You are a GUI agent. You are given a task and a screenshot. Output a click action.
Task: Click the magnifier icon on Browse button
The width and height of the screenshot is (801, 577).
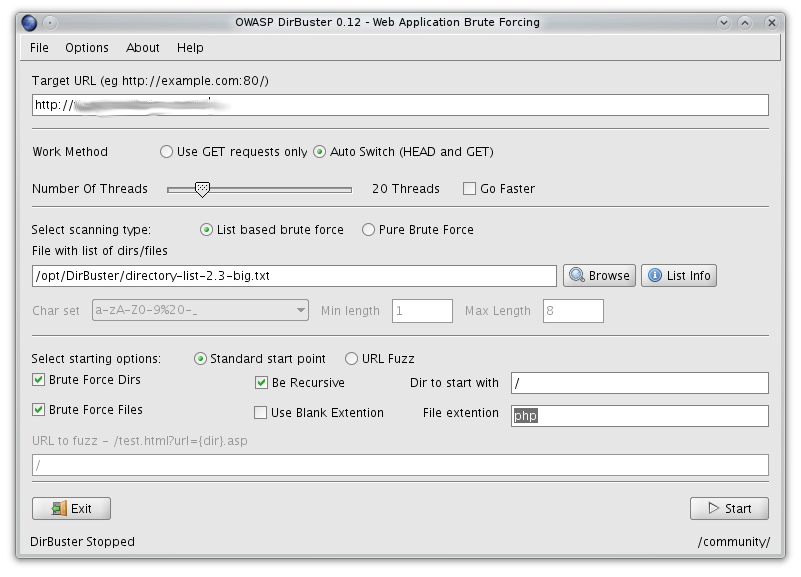(x=577, y=275)
